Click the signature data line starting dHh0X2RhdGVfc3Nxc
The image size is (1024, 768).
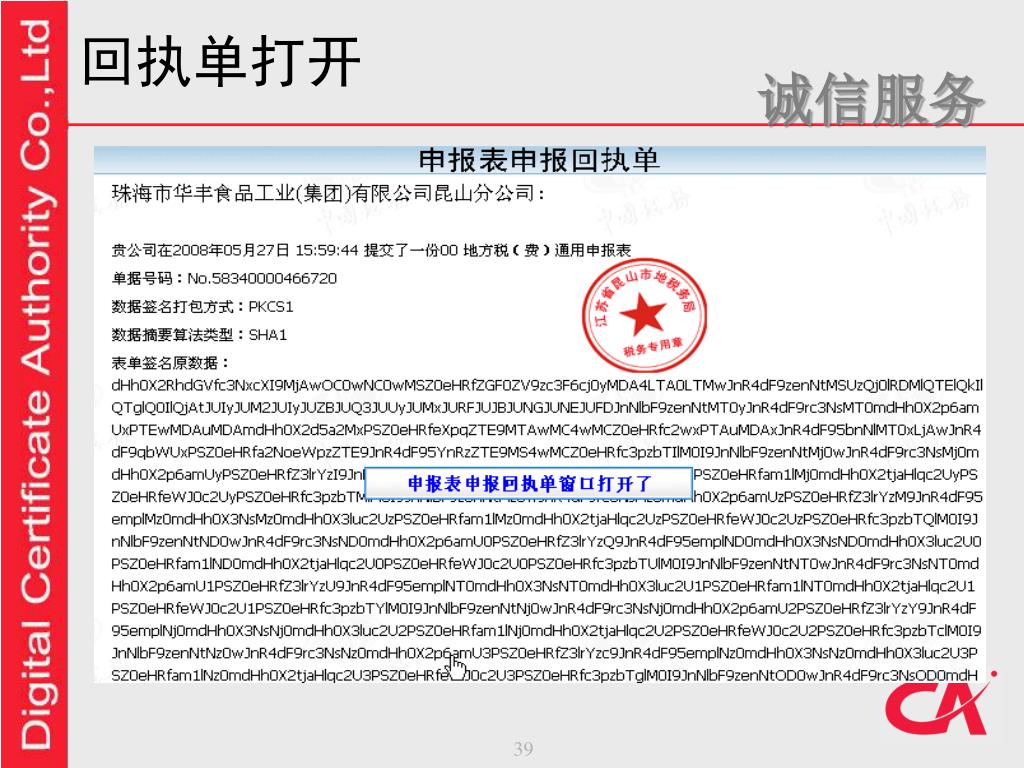547,385
